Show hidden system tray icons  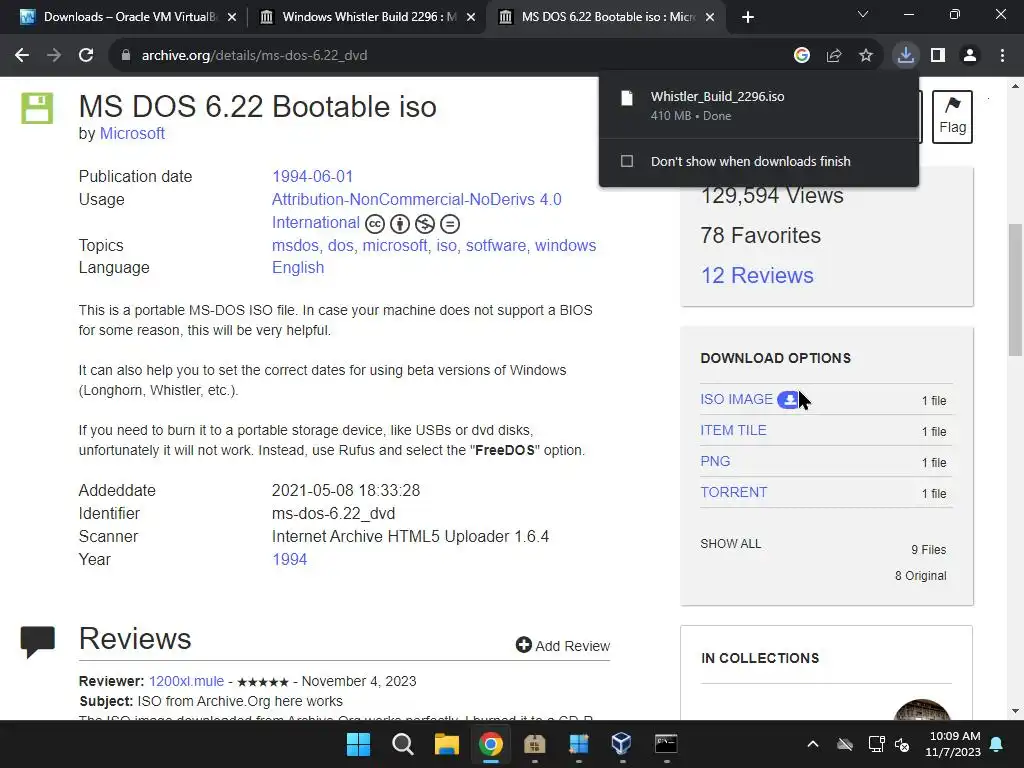[812, 744]
